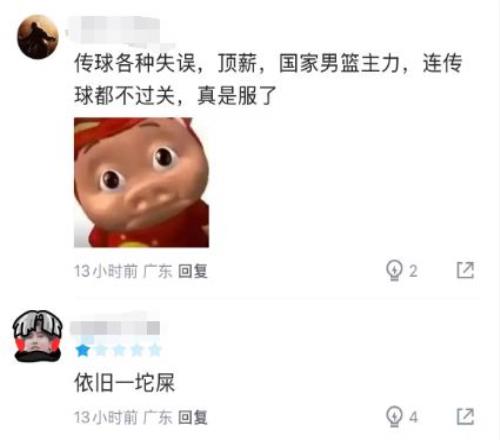The width and height of the screenshot is (500, 440).
Task: Share the first comment about 传球各种失误
Action: [465, 270]
